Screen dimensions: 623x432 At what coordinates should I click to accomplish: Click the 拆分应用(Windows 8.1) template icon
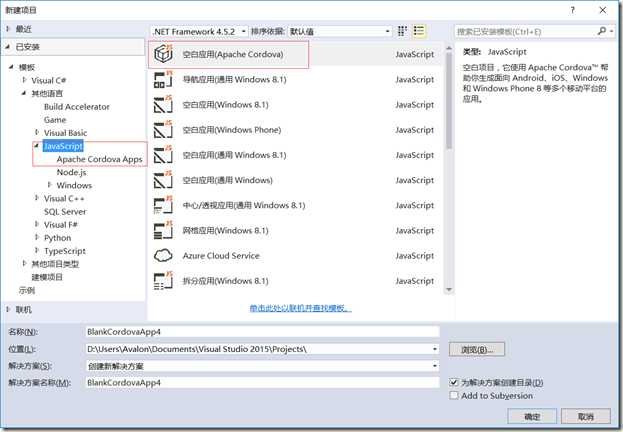click(x=163, y=281)
